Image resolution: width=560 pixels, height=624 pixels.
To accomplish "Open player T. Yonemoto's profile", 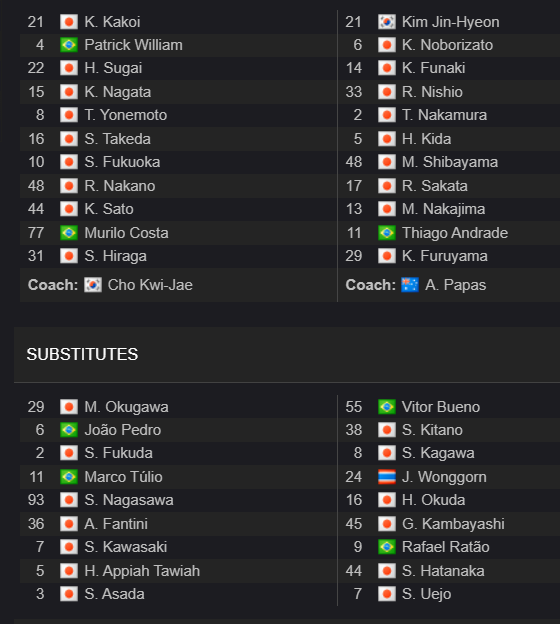I will tap(126, 115).
